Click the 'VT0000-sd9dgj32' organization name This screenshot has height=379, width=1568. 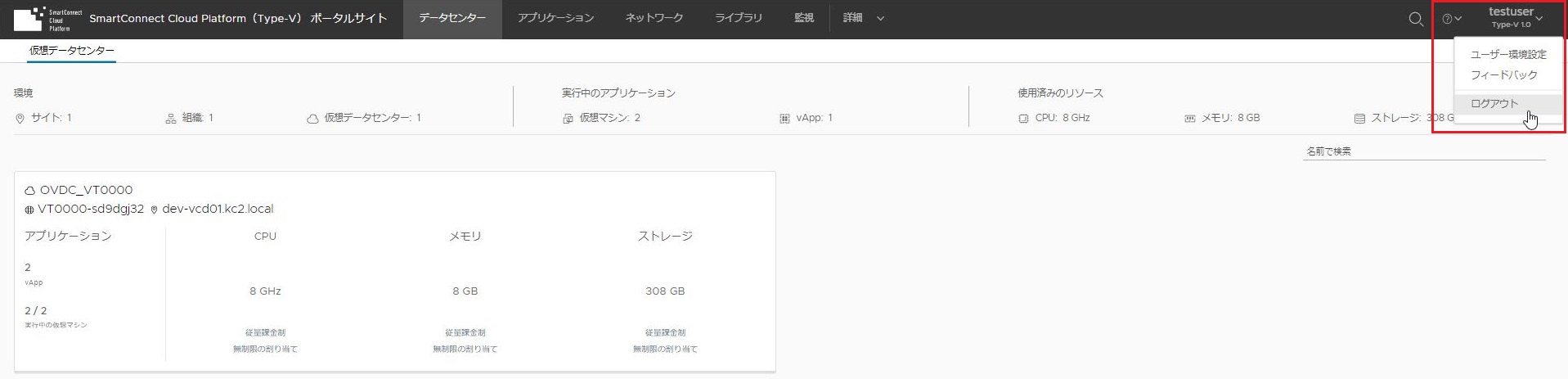pyautogui.click(x=91, y=210)
